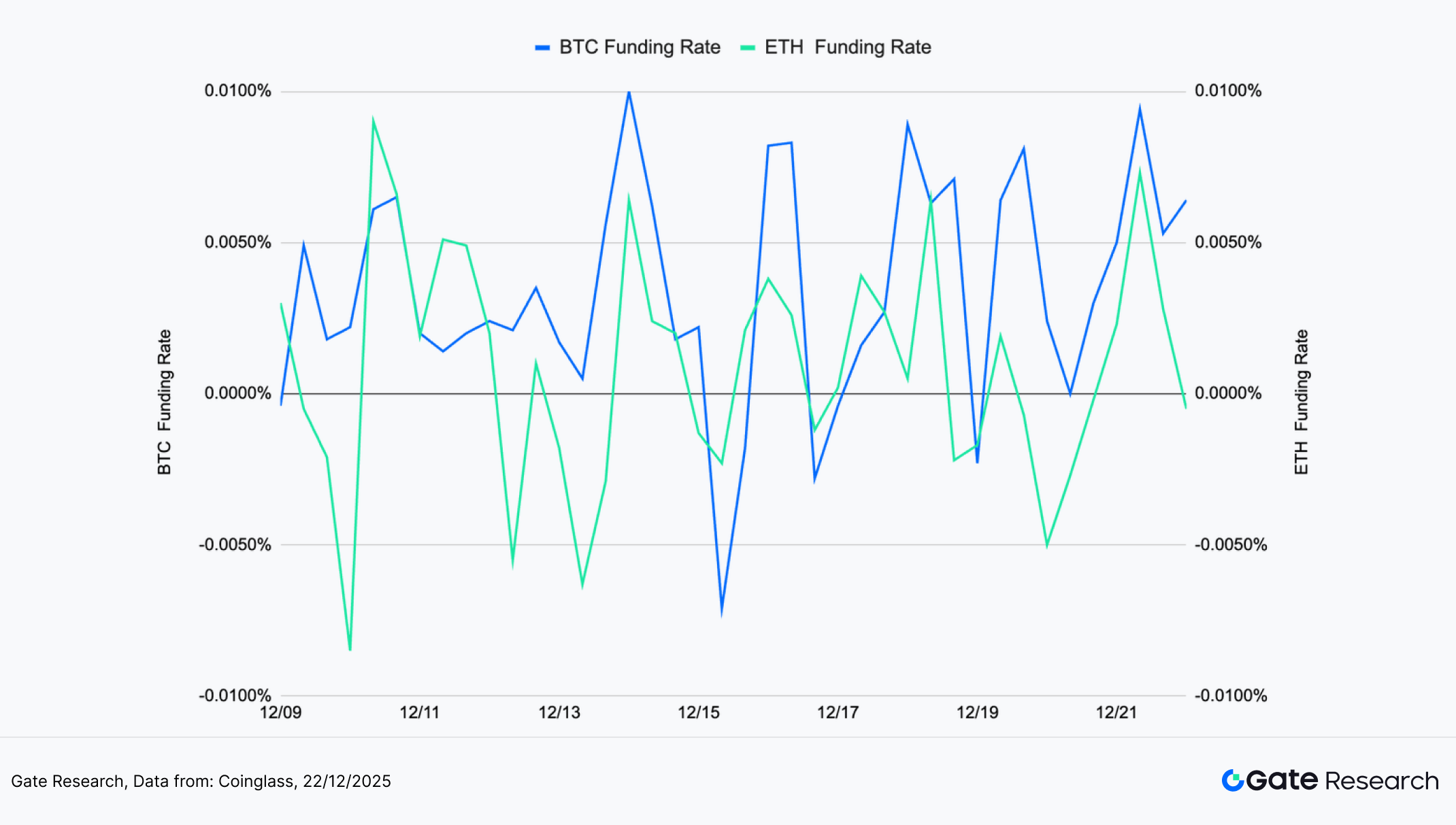The image size is (1456, 825).
Task: Click the BTC line's highest peak point
Action: coord(629,92)
